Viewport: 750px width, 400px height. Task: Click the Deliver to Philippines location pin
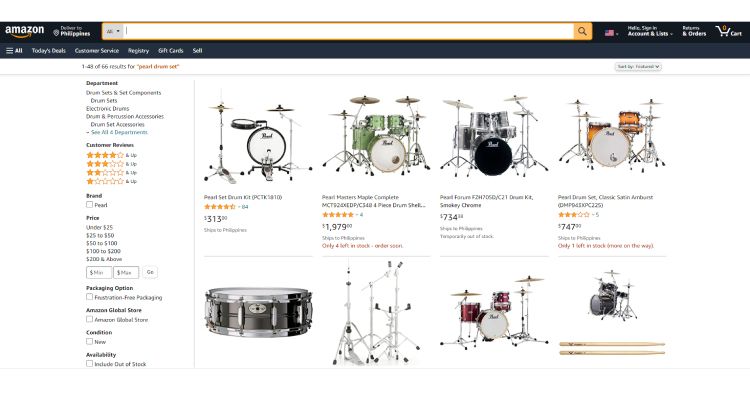click(x=56, y=33)
